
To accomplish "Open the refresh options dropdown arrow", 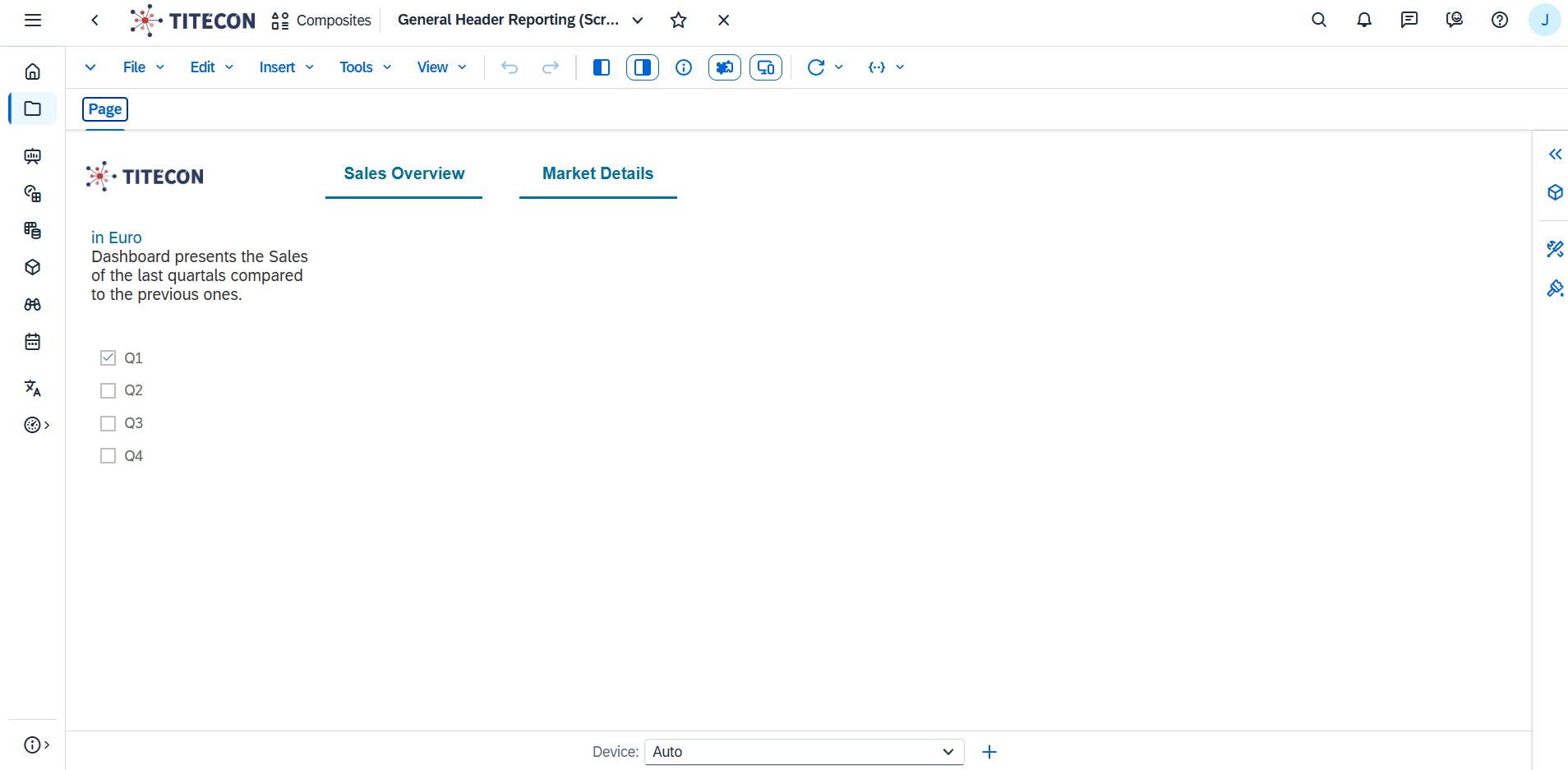I will [839, 67].
